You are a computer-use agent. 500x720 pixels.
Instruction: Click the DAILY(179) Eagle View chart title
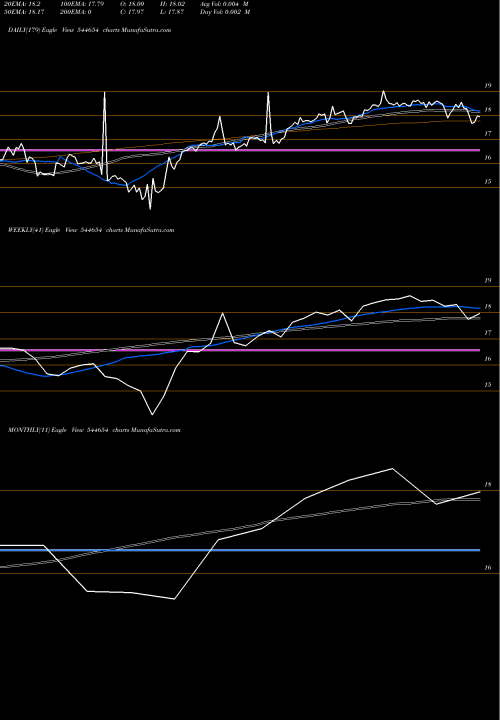[90, 30]
